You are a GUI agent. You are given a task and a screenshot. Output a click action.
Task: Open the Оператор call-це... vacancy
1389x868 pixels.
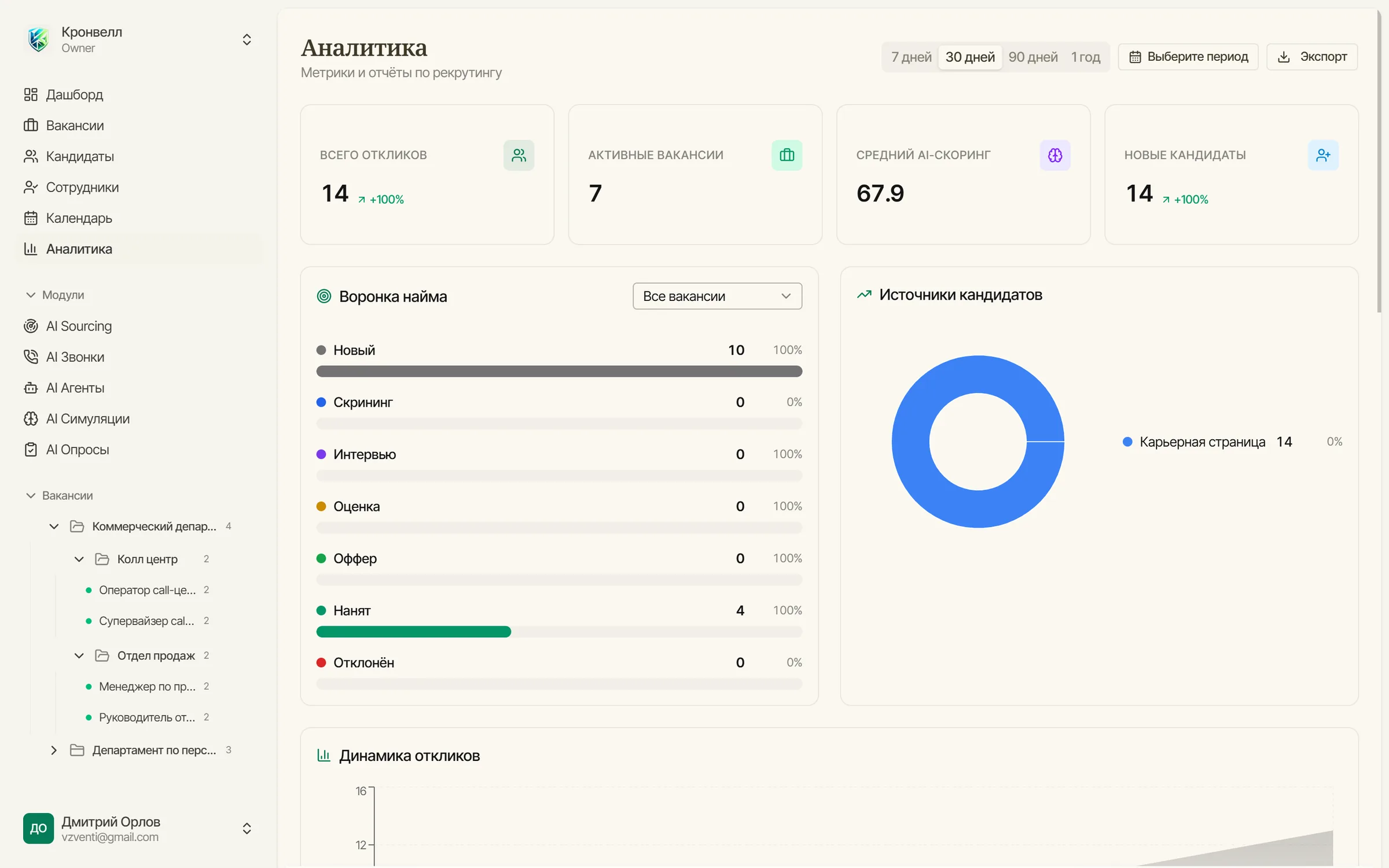pyautogui.click(x=148, y=590)
